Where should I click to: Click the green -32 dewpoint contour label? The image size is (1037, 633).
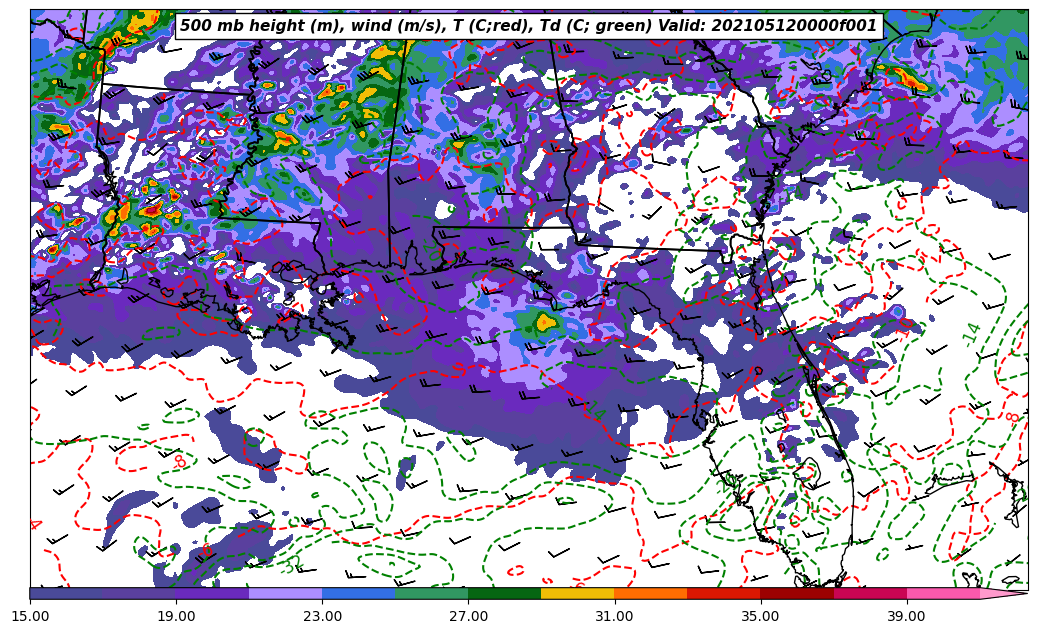(291, 566)
